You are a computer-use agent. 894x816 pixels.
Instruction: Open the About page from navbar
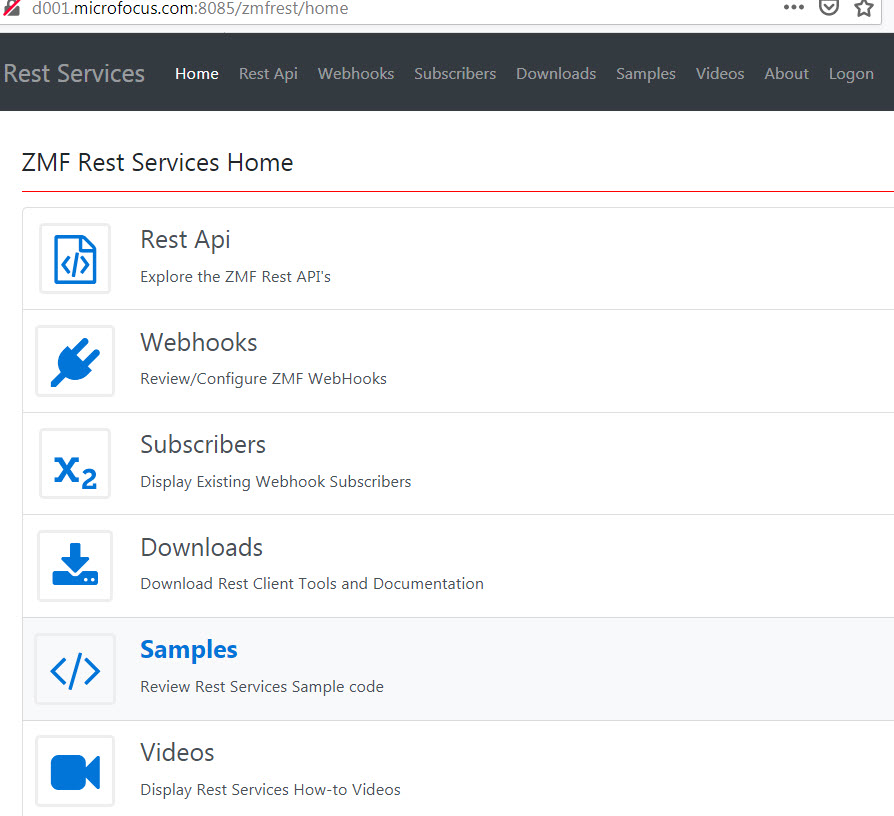(x=786, y=74)
